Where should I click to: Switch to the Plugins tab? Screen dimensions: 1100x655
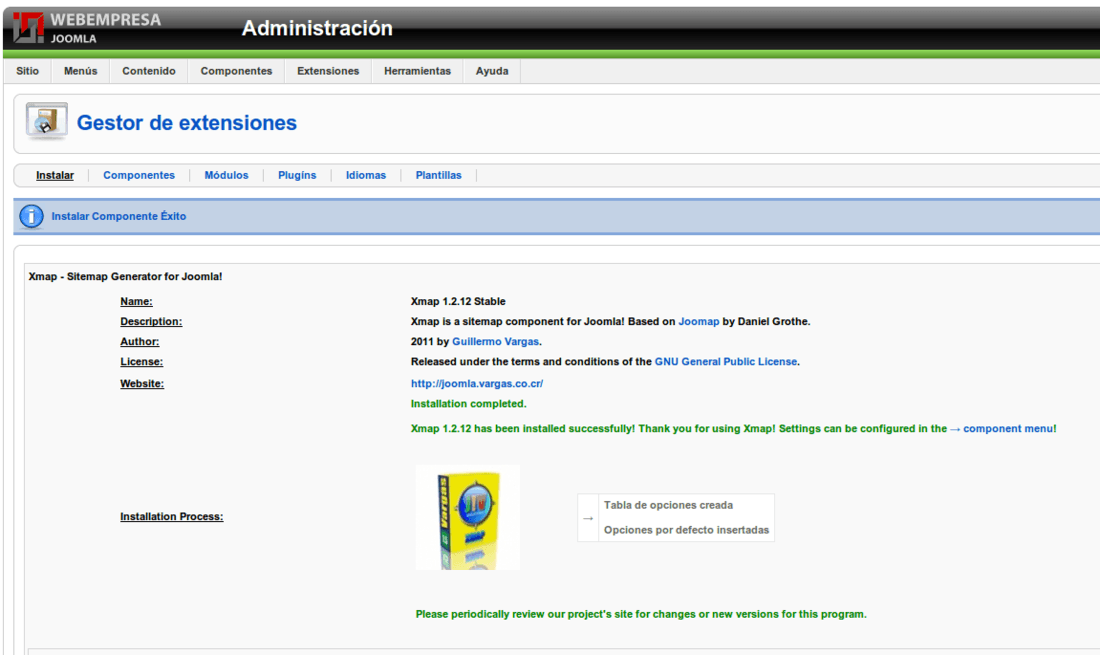pos(297,175)
